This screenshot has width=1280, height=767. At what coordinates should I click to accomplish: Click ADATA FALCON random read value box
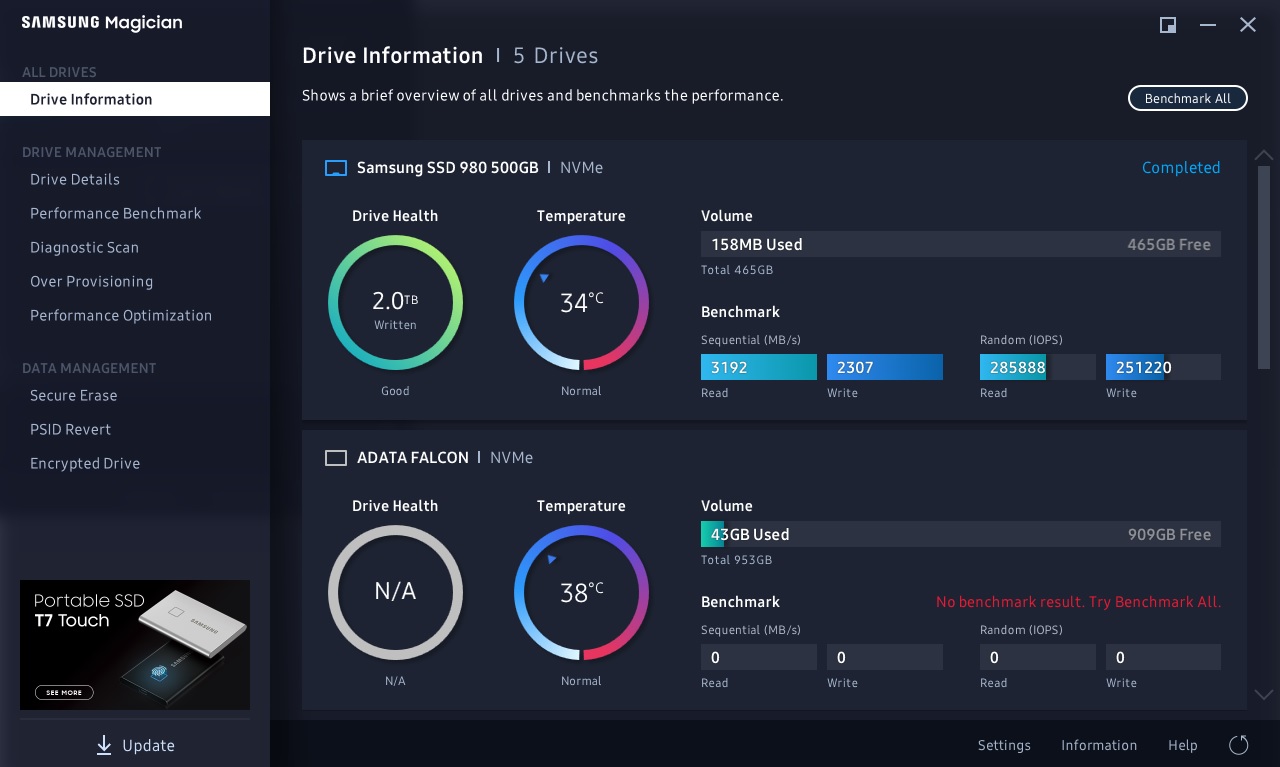(1038, 657)
